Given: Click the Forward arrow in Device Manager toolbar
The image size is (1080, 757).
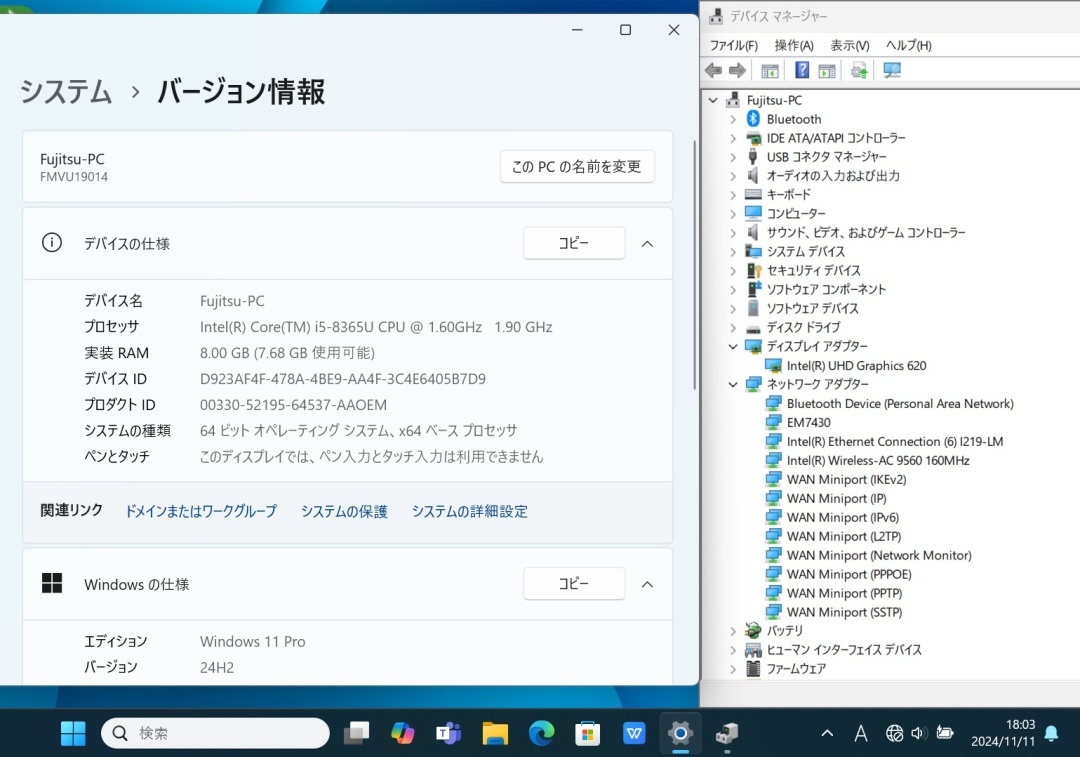Looking at the screenshot, I should click(738, 70).
